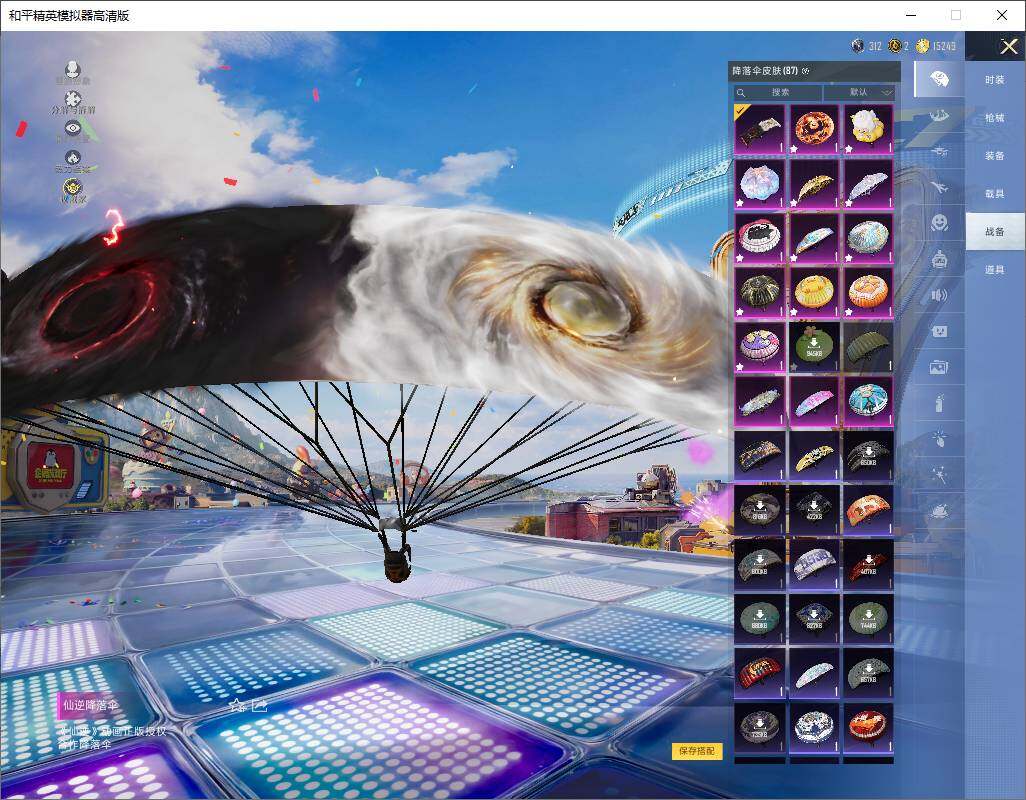This screenshot has width=1026, height=800.
Task: Download the 650KB dark ribbed parachute
Action: 868,455
